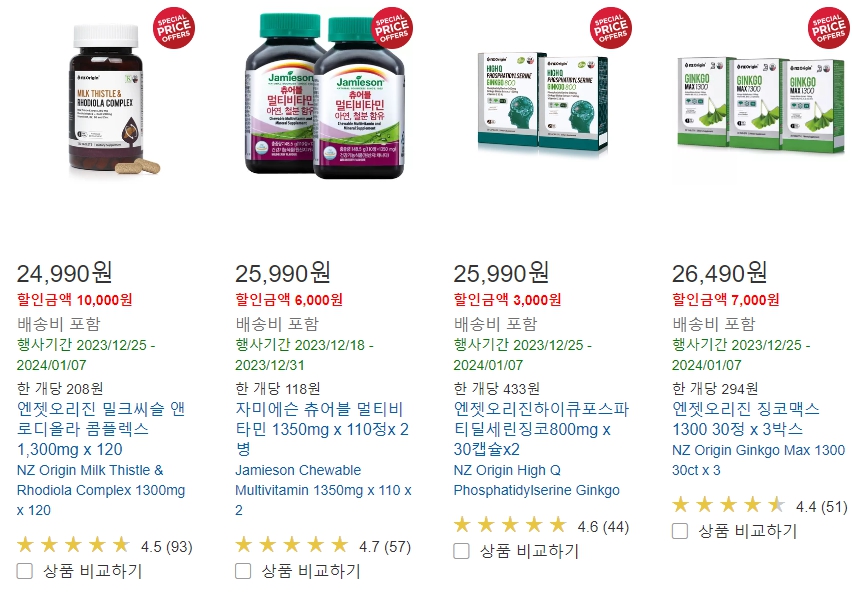Click Special Price Offers badge on Milk Thistle product
This screenshot has width=852, height=594.
[174, 28]
